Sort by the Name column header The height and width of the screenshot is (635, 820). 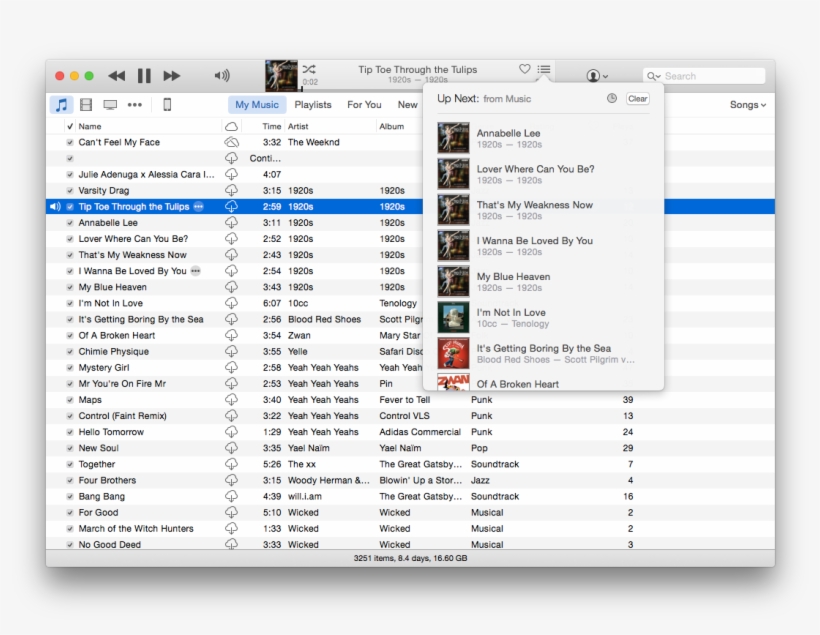coord(90,126)
